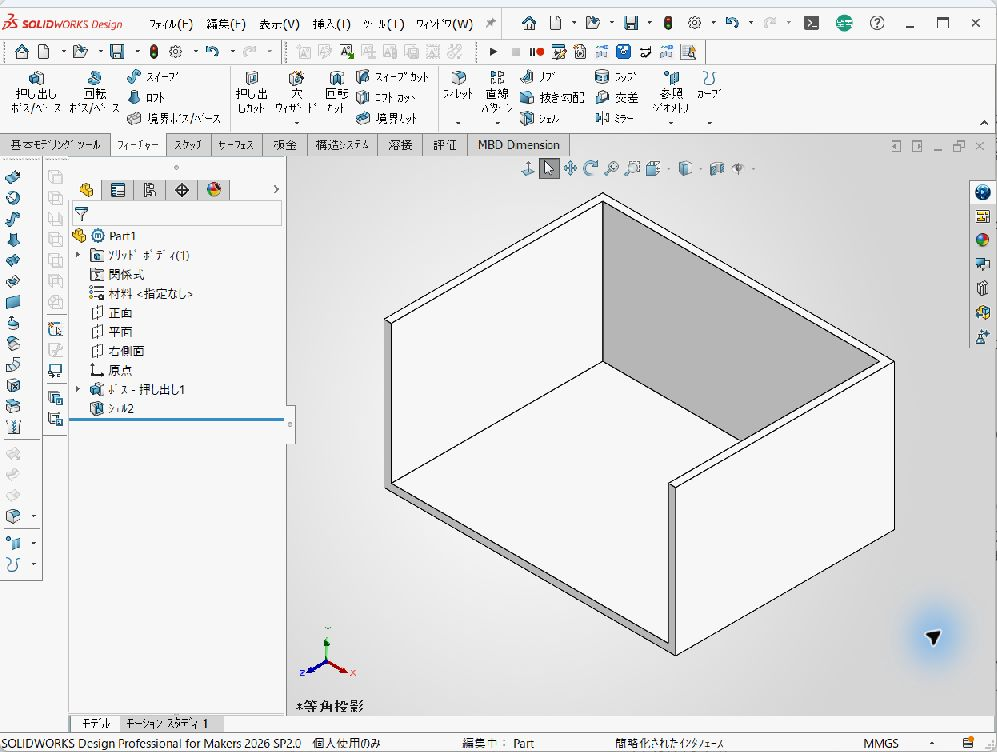Open the DisplayManager color ball tab

click(x=214, y=189)
